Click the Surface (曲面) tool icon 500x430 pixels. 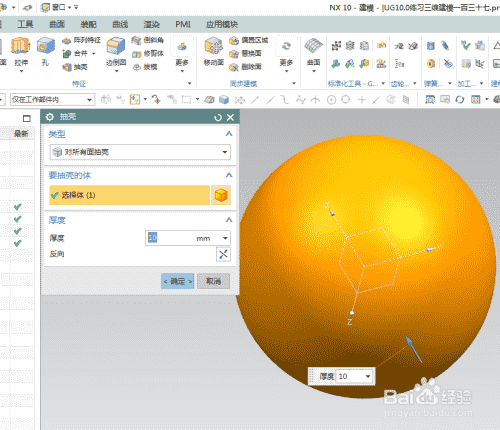(x=313, y=46)
